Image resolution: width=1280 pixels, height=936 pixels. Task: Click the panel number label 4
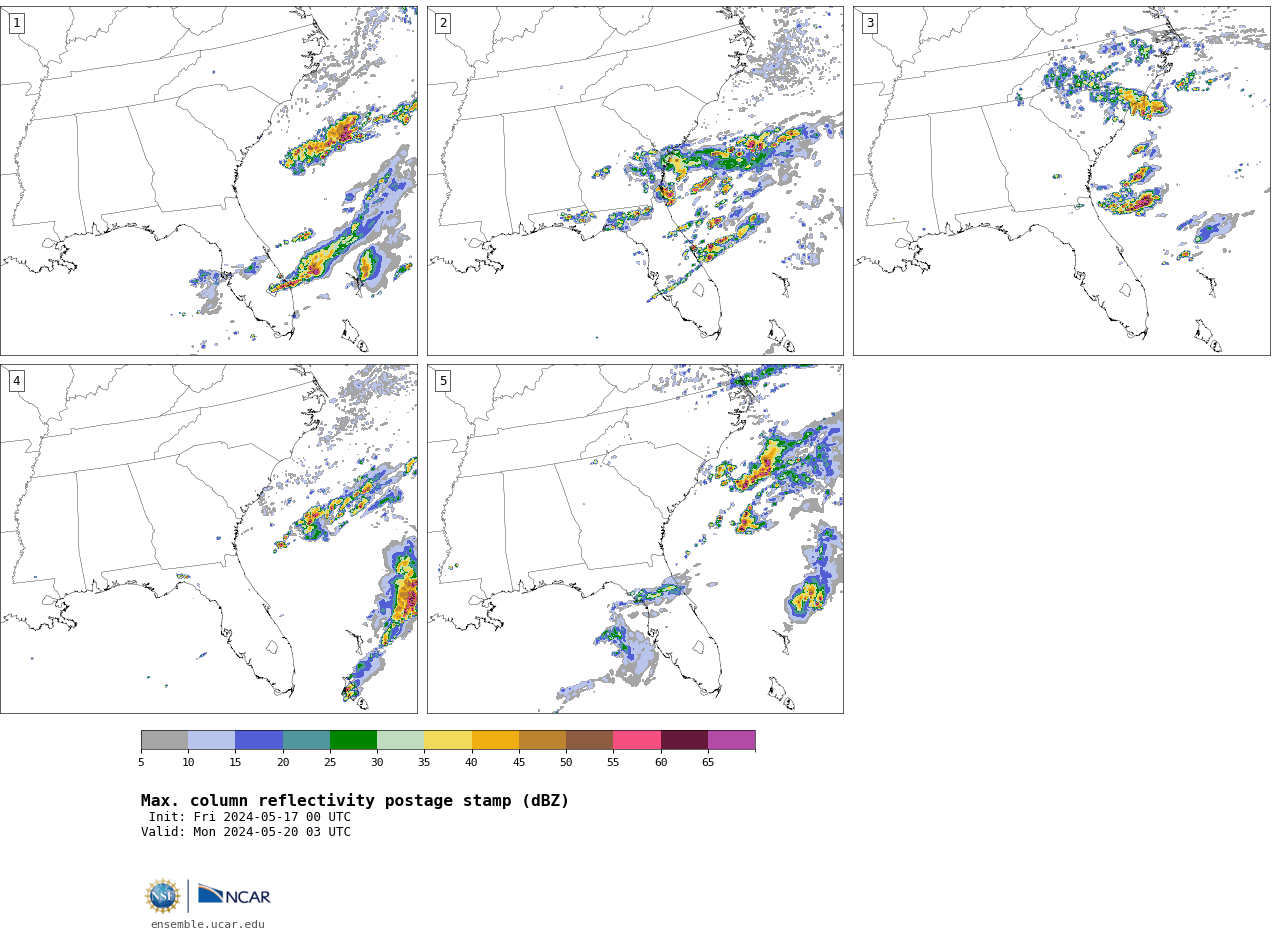coord(16,381)
